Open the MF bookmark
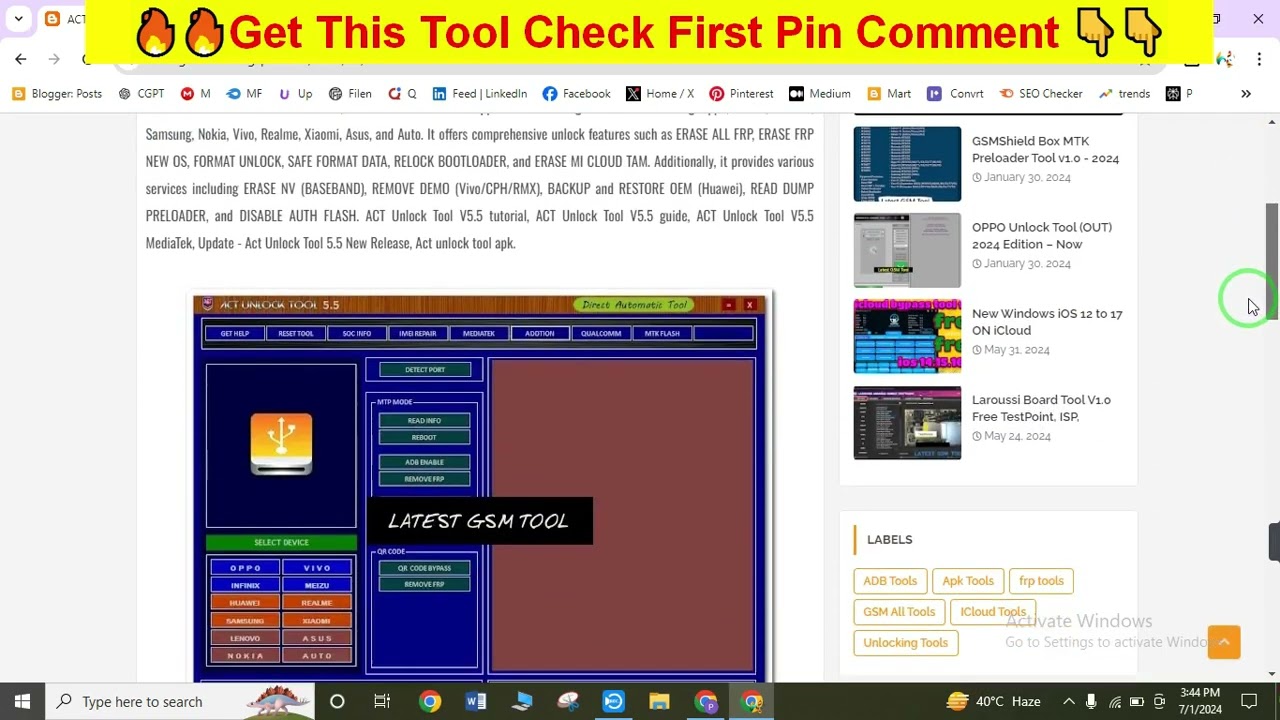The image size is (1280, 720). [x=244, y=94]
